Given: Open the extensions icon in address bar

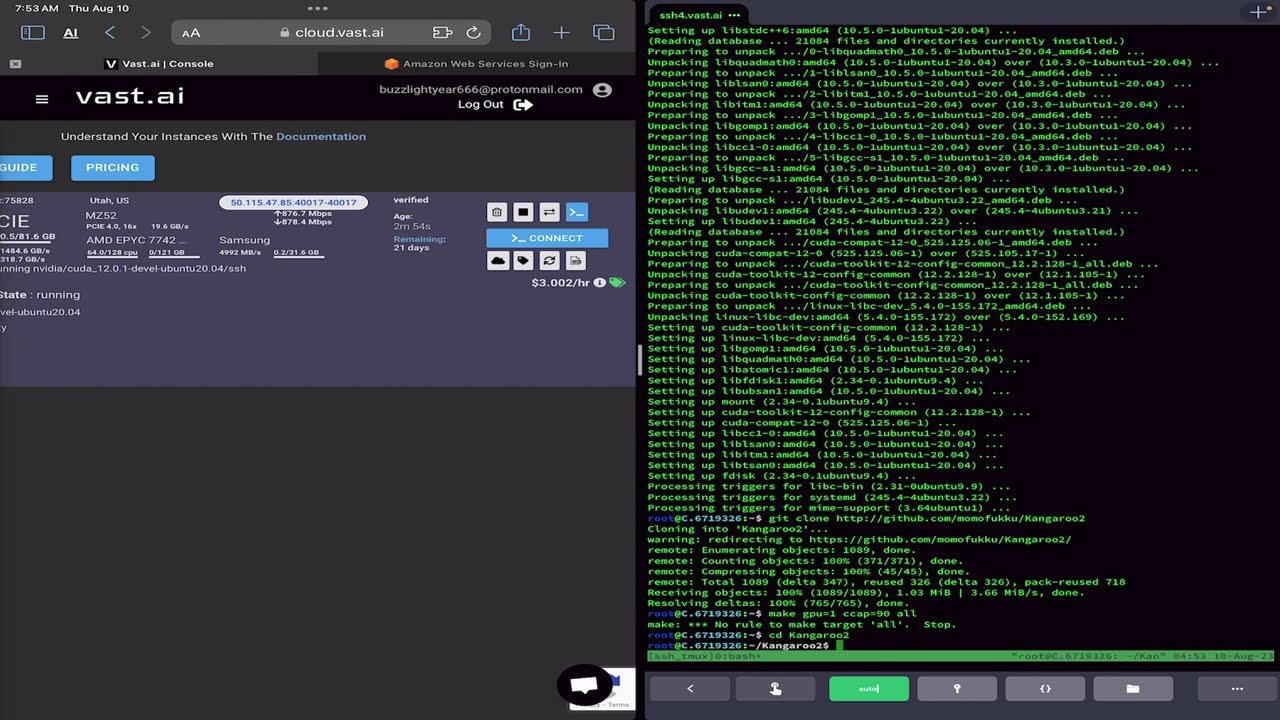Looking at the screenshot, I should point(442,32).
